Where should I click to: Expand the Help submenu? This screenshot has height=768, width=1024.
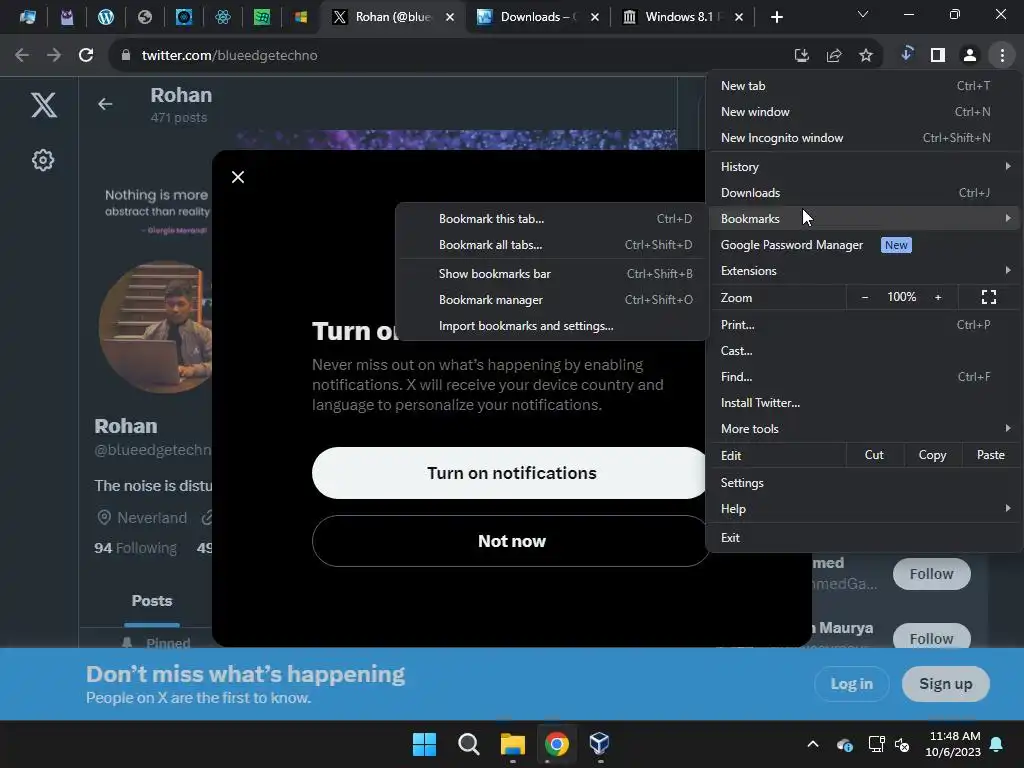pos(865,509)
